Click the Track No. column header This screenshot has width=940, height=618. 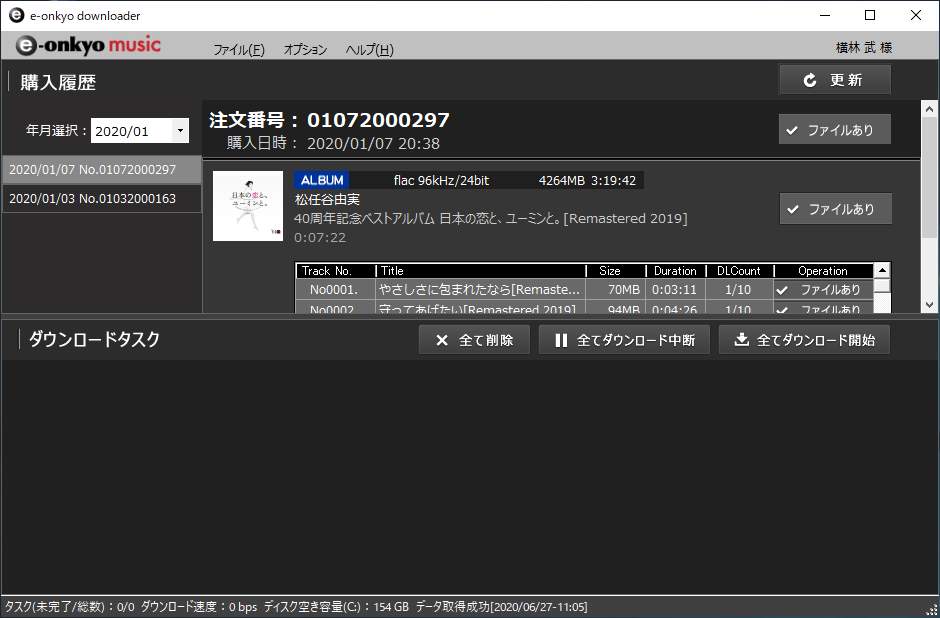tap(336, 271)
